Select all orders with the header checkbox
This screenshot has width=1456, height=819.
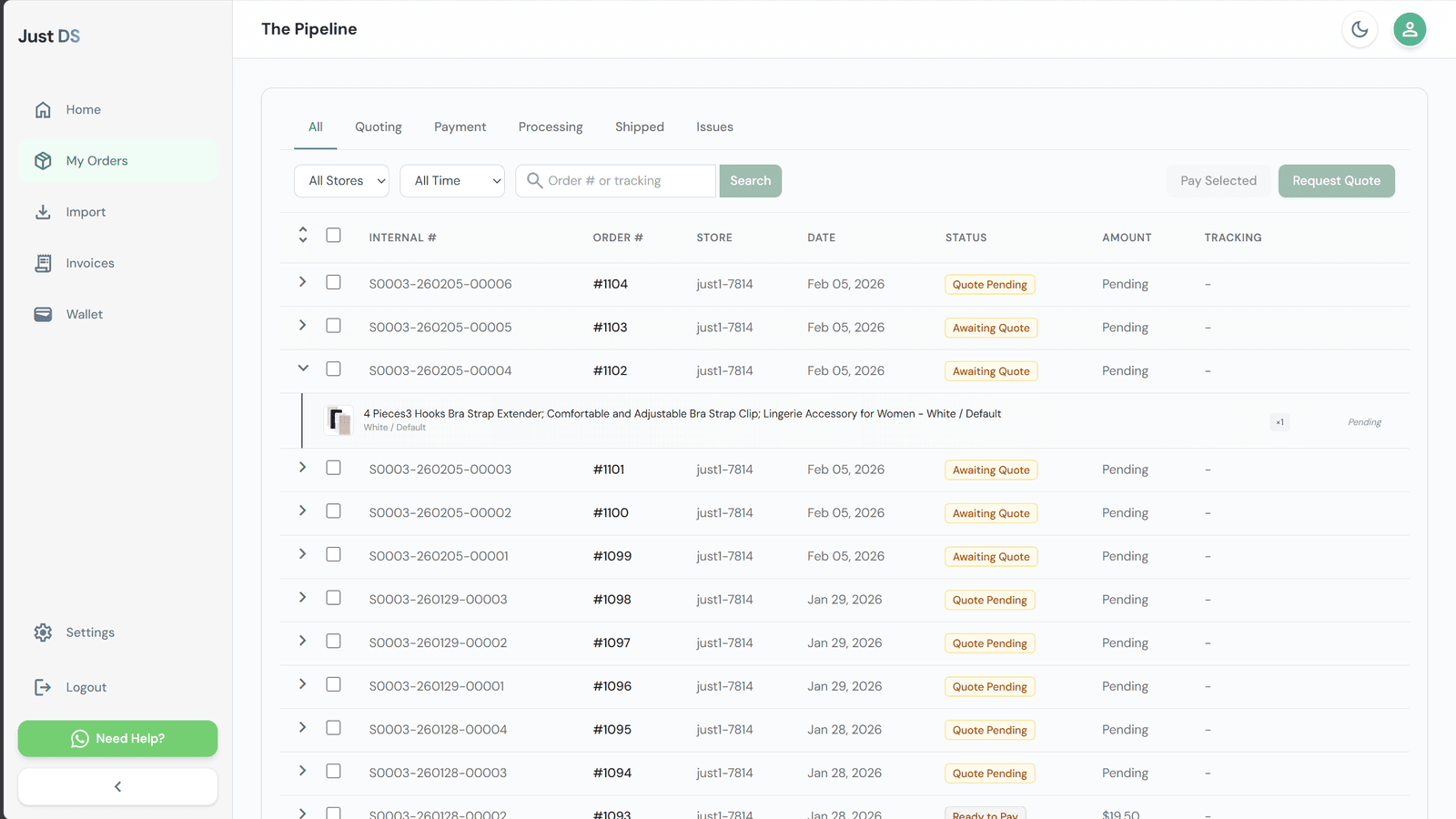coord(334,235)
